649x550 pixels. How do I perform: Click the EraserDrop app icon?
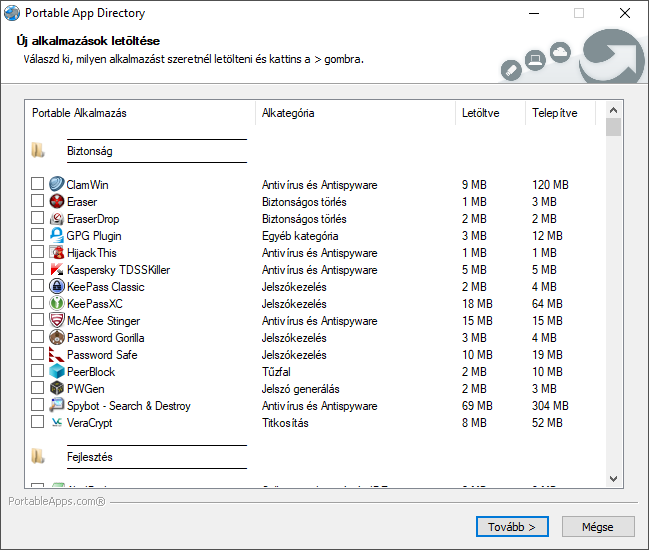[57, 218]
